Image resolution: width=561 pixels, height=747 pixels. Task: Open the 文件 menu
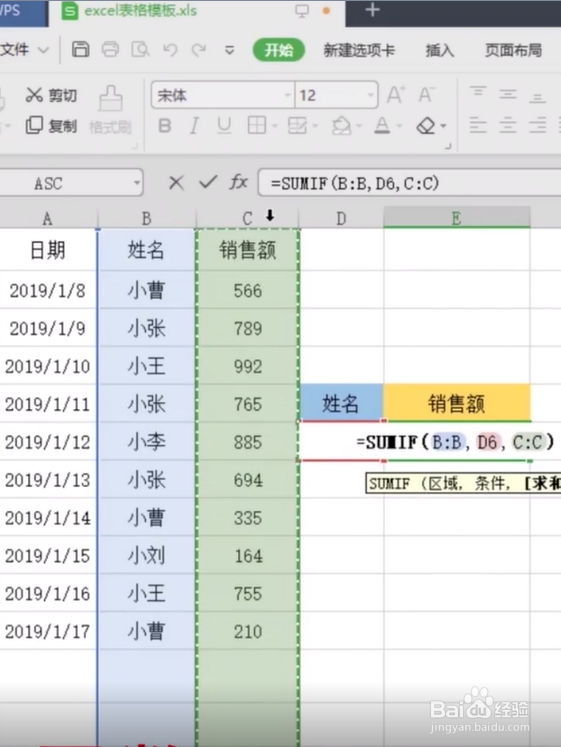pos(15,50)
